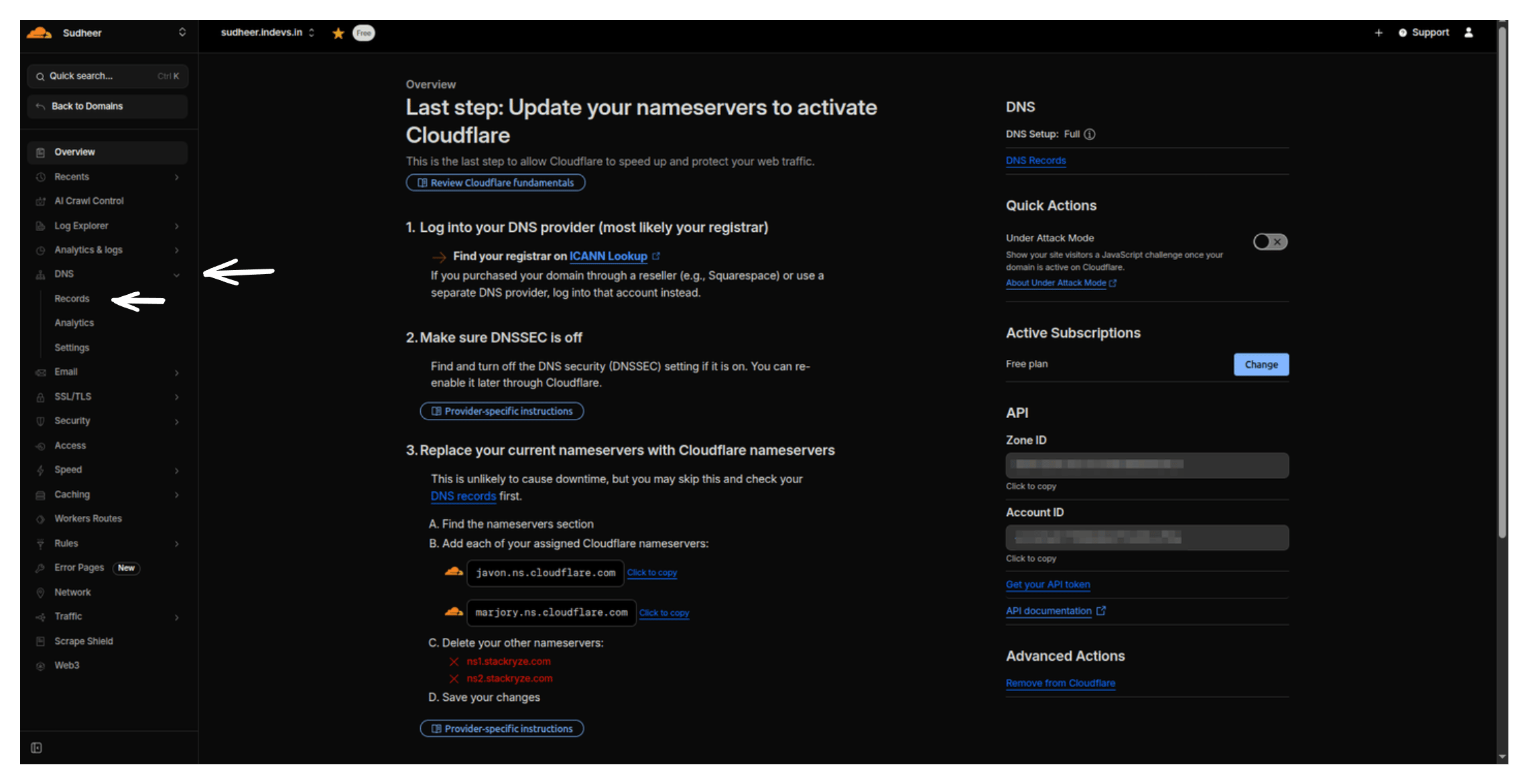Open the Overview menu item

point(107,152)
